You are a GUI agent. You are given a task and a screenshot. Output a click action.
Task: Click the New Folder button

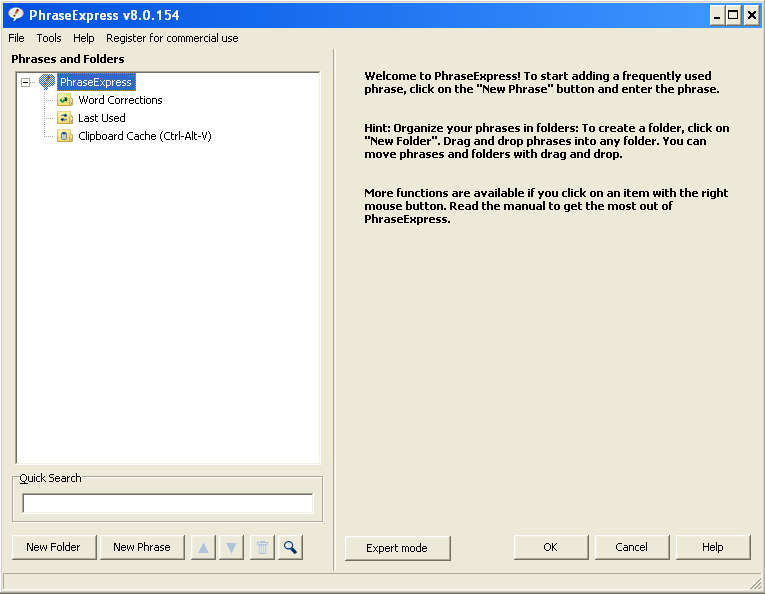53,547
